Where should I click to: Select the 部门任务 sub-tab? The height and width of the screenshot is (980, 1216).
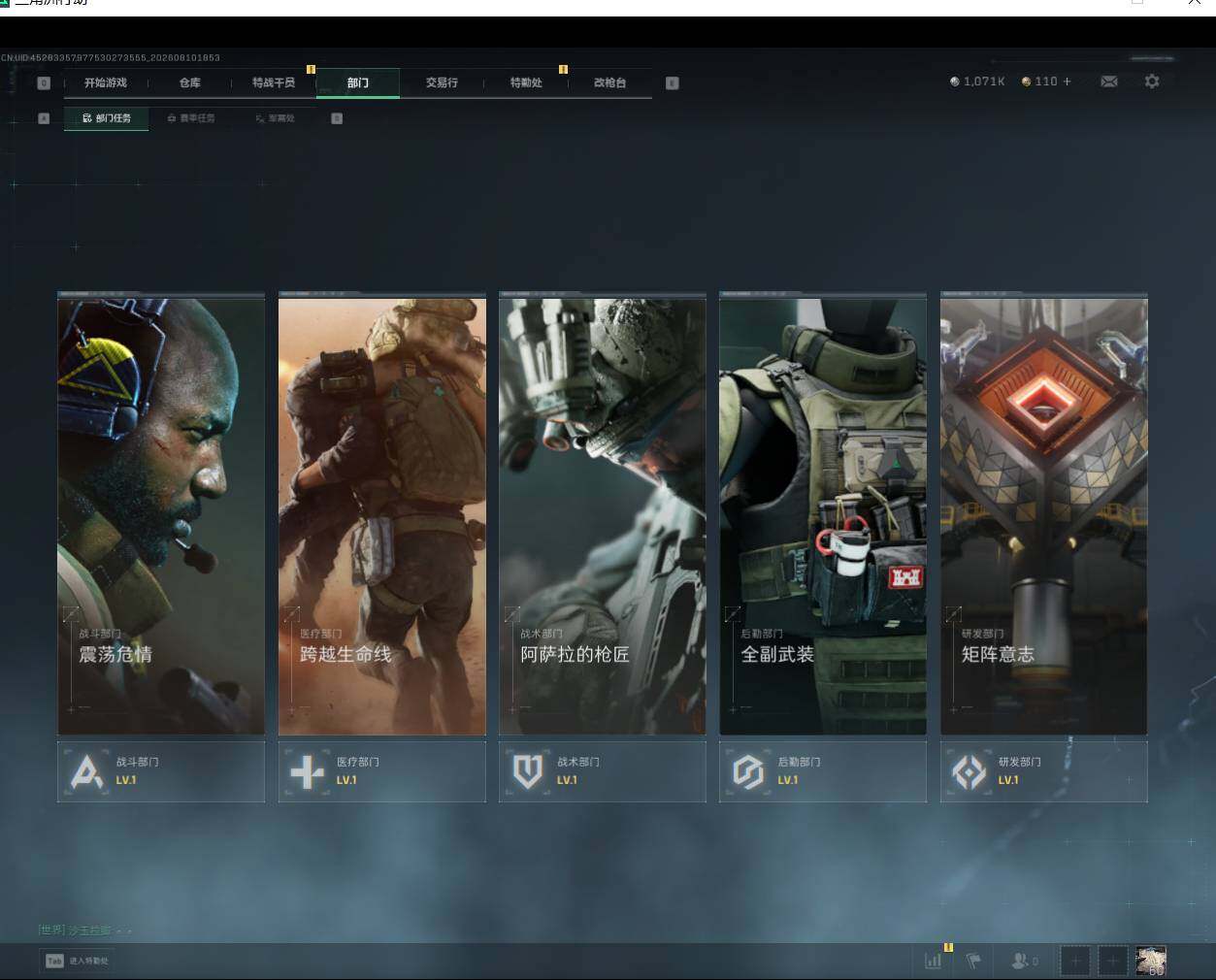point(107,118)
